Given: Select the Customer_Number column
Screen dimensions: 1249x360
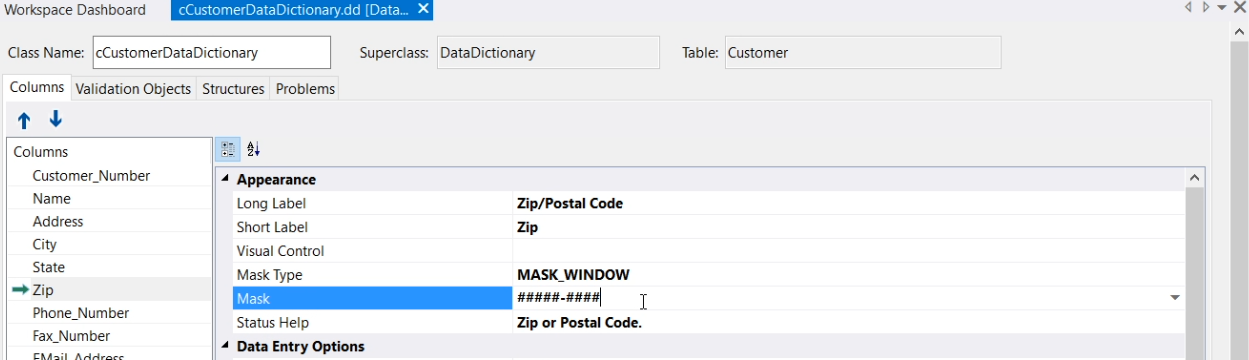Looking at the screenshot, I should [x=91, y=176].
